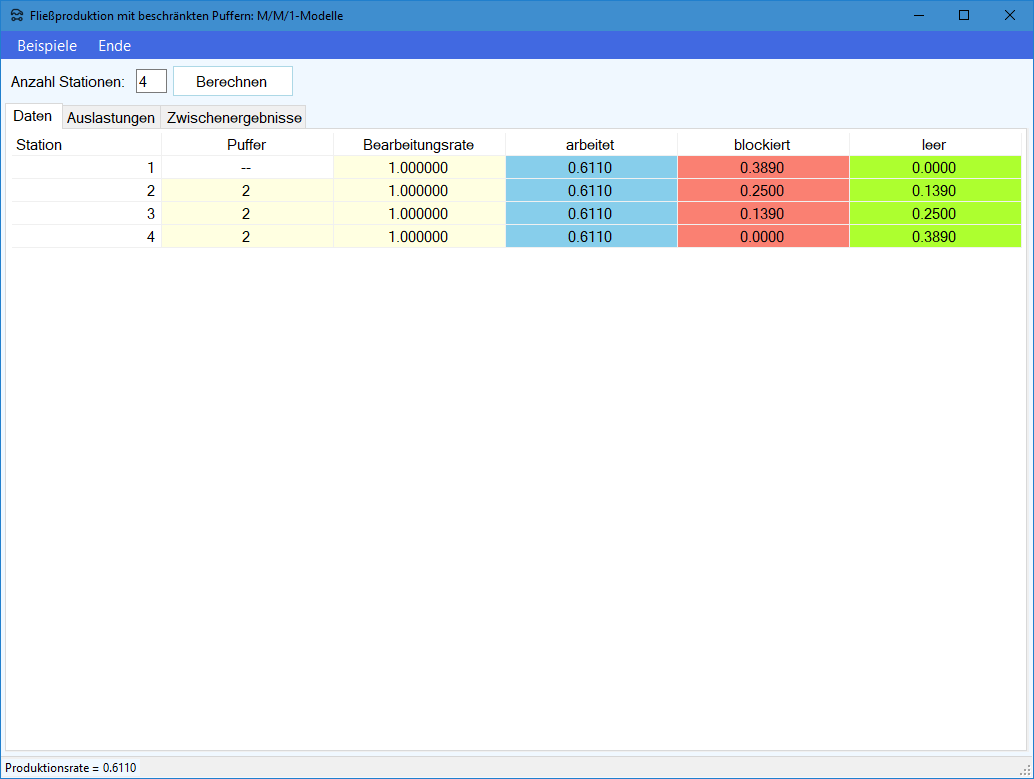Click the Station column header
Viewport: 1034px width, 779px height.
(40, 145)
